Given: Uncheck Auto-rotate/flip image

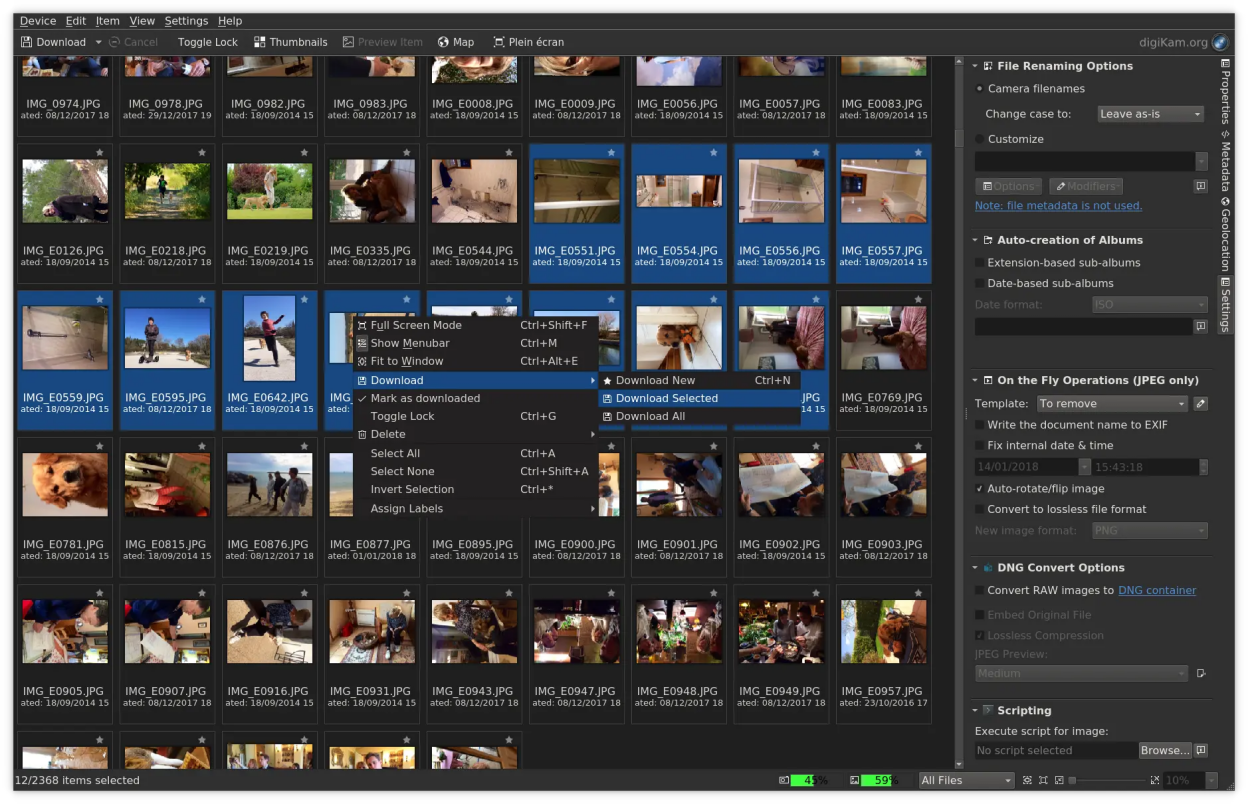Looking at the screenshot, I should pos(980,489).
